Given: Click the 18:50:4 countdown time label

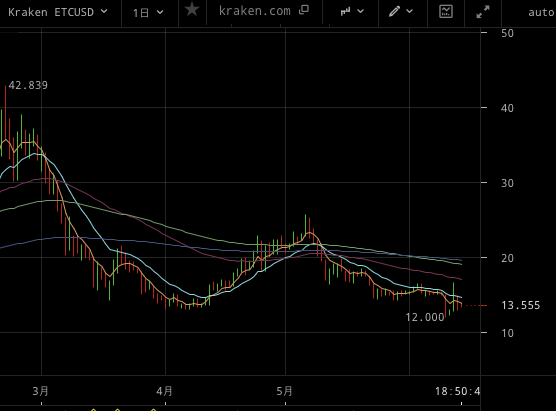Looking at the screenshot, I should click(x=457, y=391).
